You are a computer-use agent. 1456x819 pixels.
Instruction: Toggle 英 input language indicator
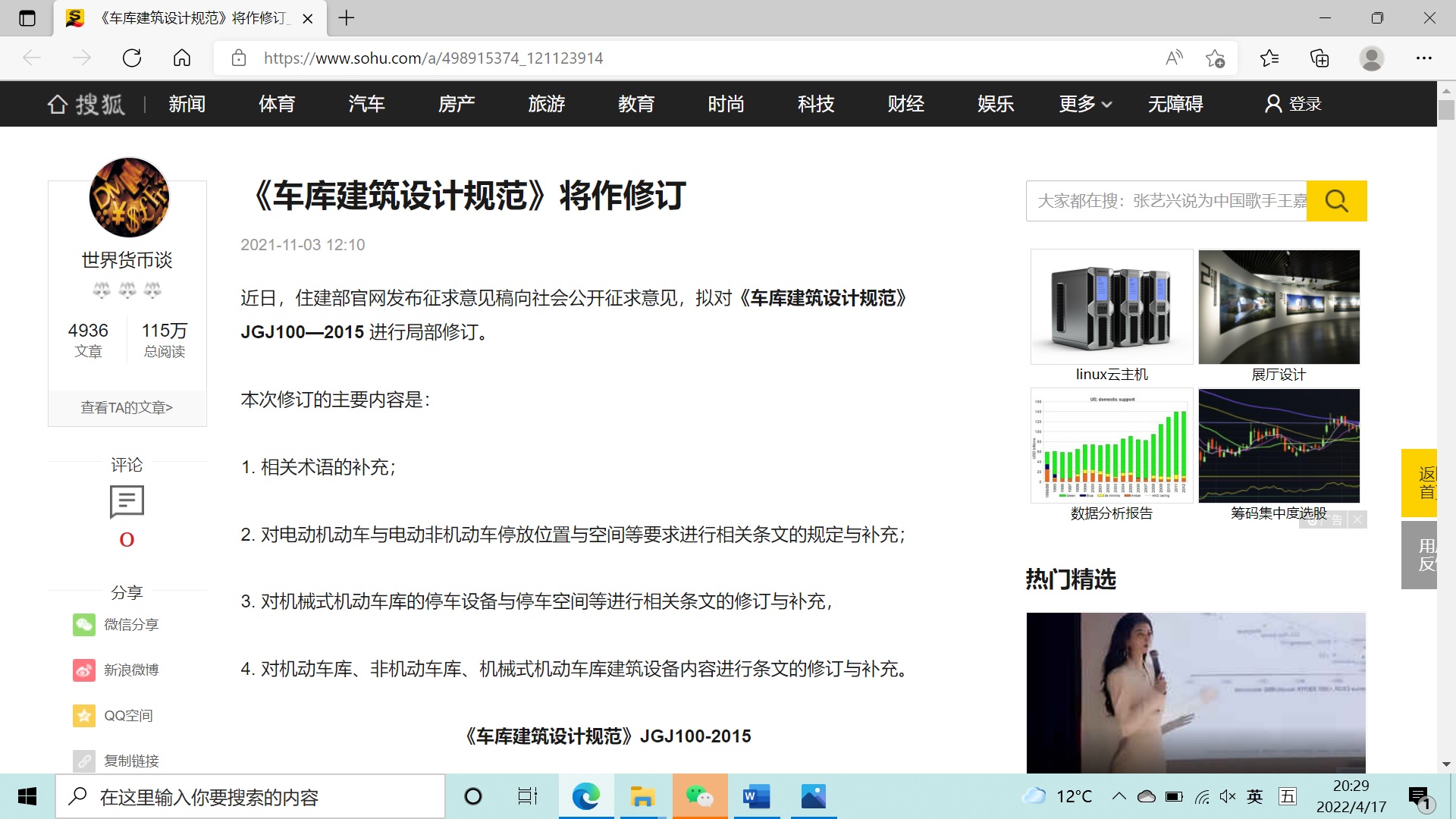[x=1255, y=796]
